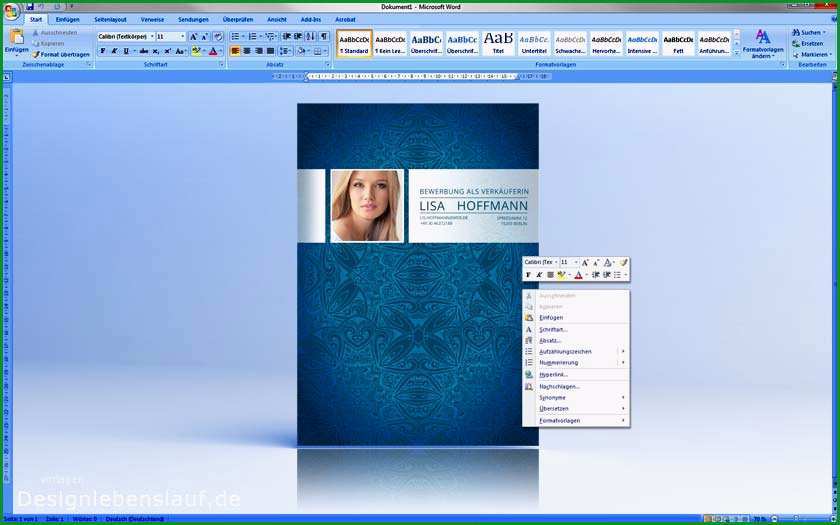The height and width of the screenshot is (525, 840).
Task: Increase paragraph indent in ribbon
Action: click(x=298, y=36)
